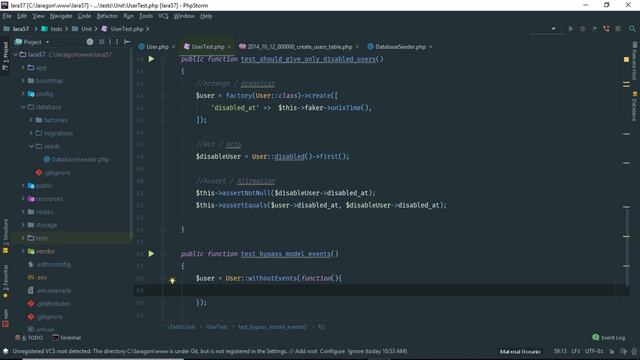This screenshot has width=640, height=360.
Task: Select the .env file in project tree
Action: pyautogui.click(x=38, y=277)
